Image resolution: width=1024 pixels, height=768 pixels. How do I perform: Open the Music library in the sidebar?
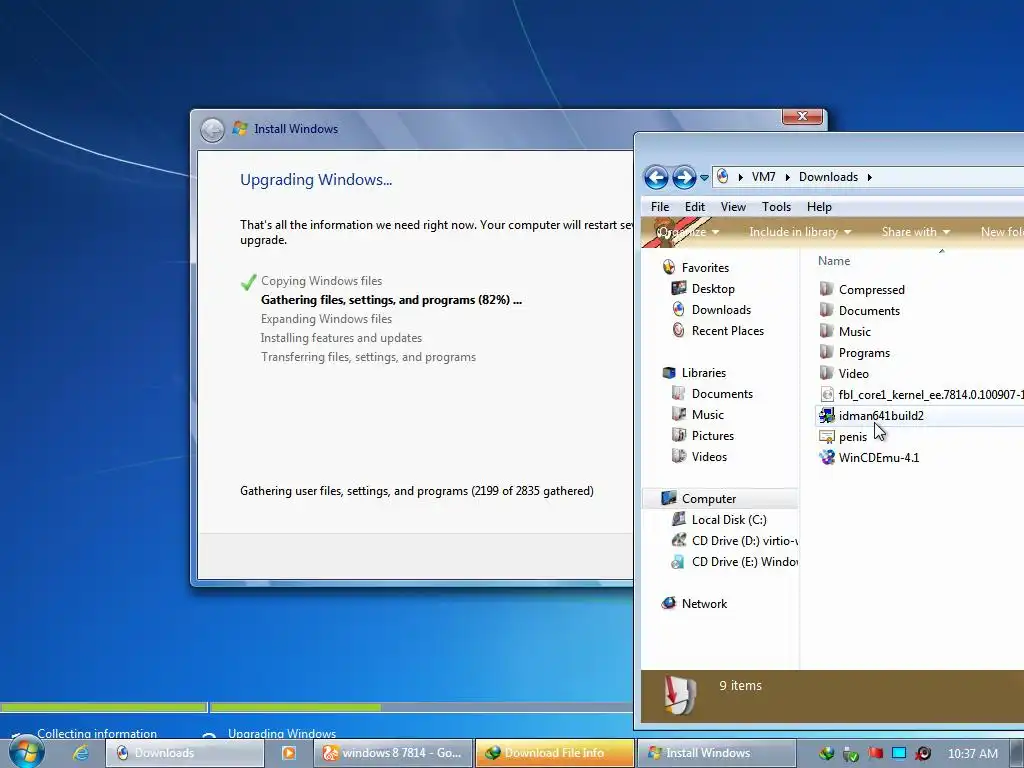point(707,415)
